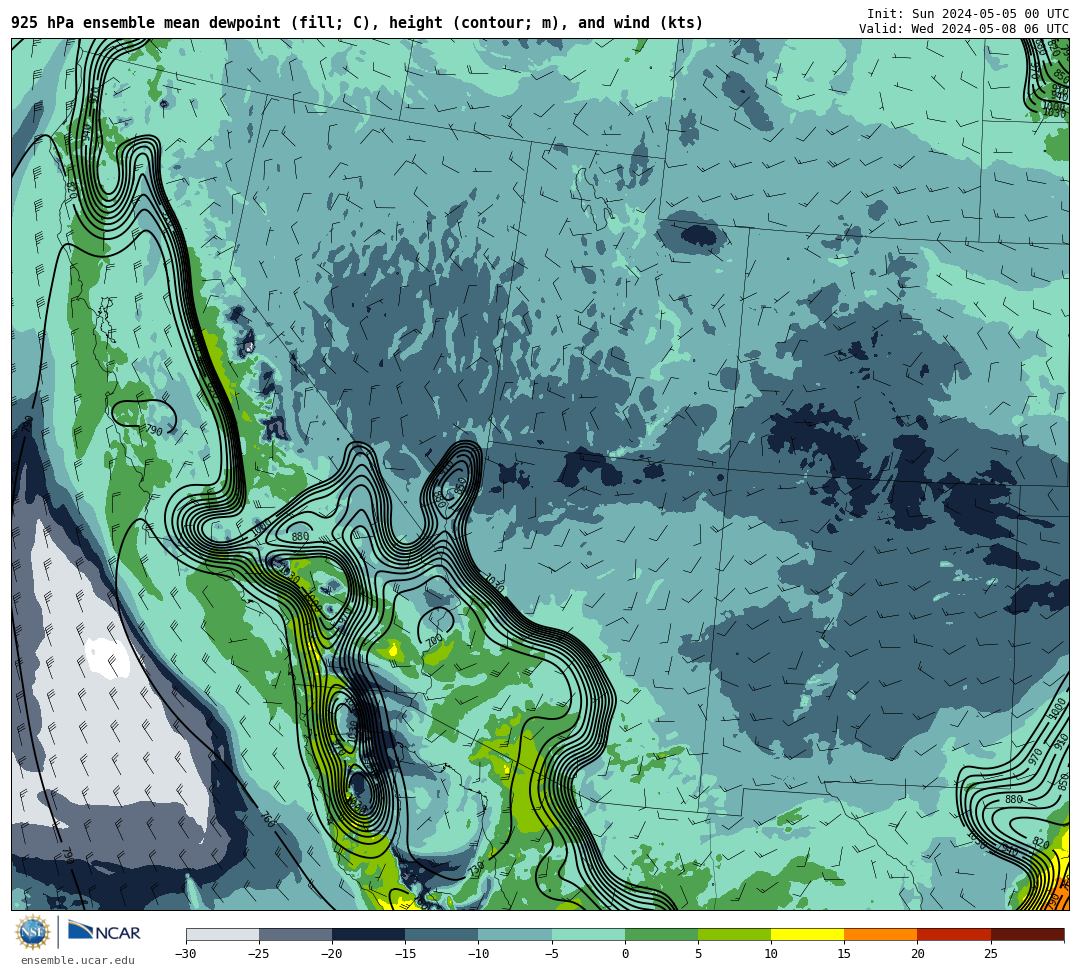This screenshot has width=1080, height=973.
Task: Click the -30 to -25 colorbar swatch
Action: click(x=222, y=934)
